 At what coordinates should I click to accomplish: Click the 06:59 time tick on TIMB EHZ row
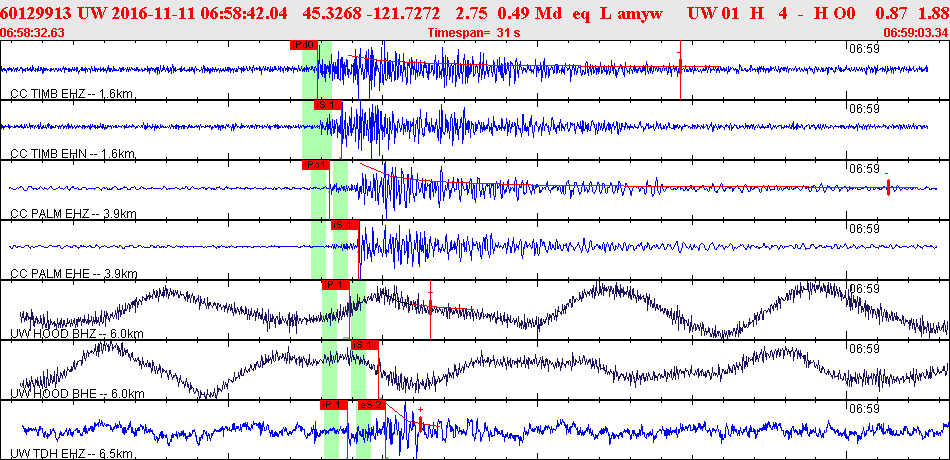[x=863, y=49]
